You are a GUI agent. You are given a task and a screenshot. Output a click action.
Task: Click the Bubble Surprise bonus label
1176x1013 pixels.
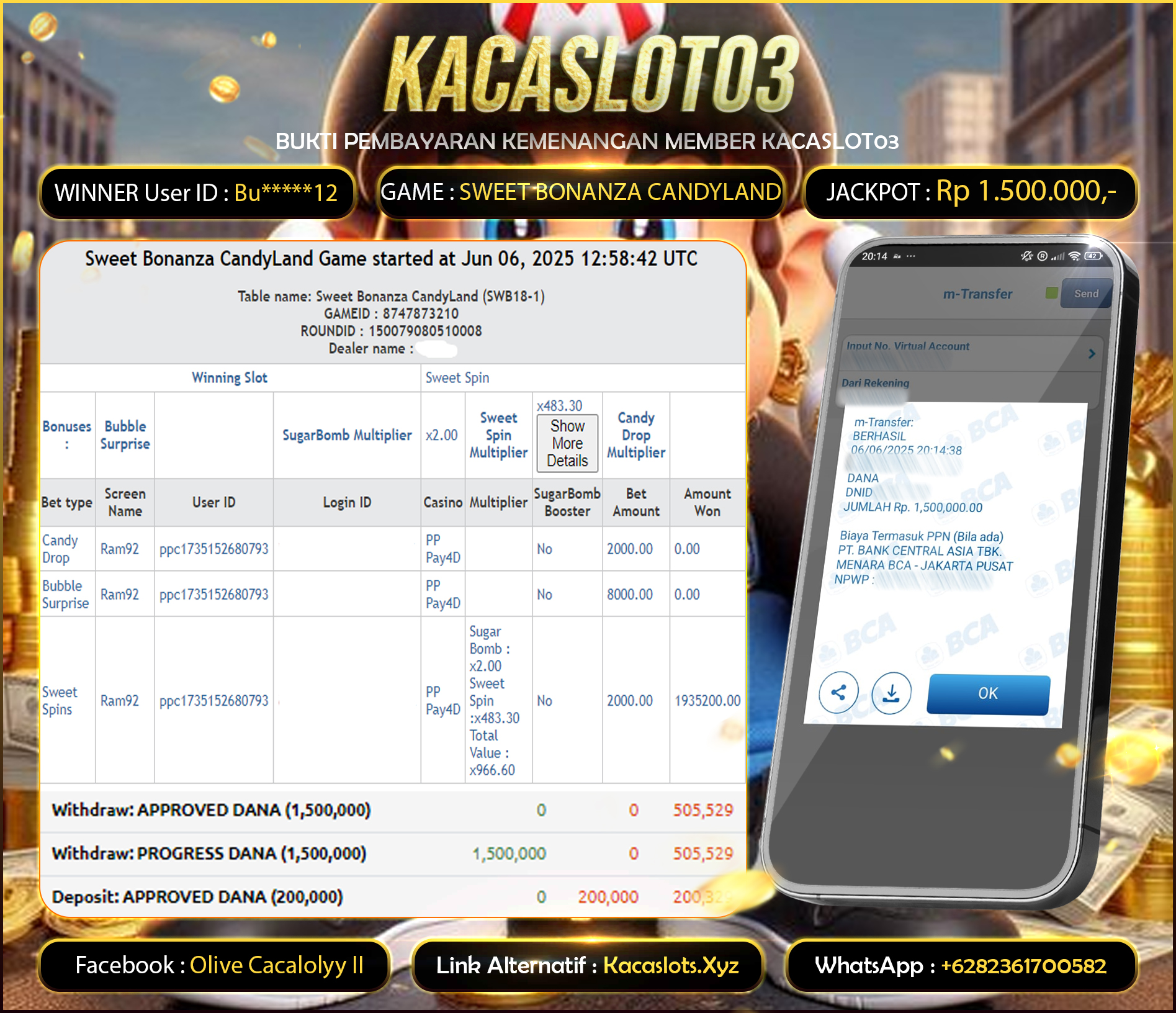[x=125, y=435]
